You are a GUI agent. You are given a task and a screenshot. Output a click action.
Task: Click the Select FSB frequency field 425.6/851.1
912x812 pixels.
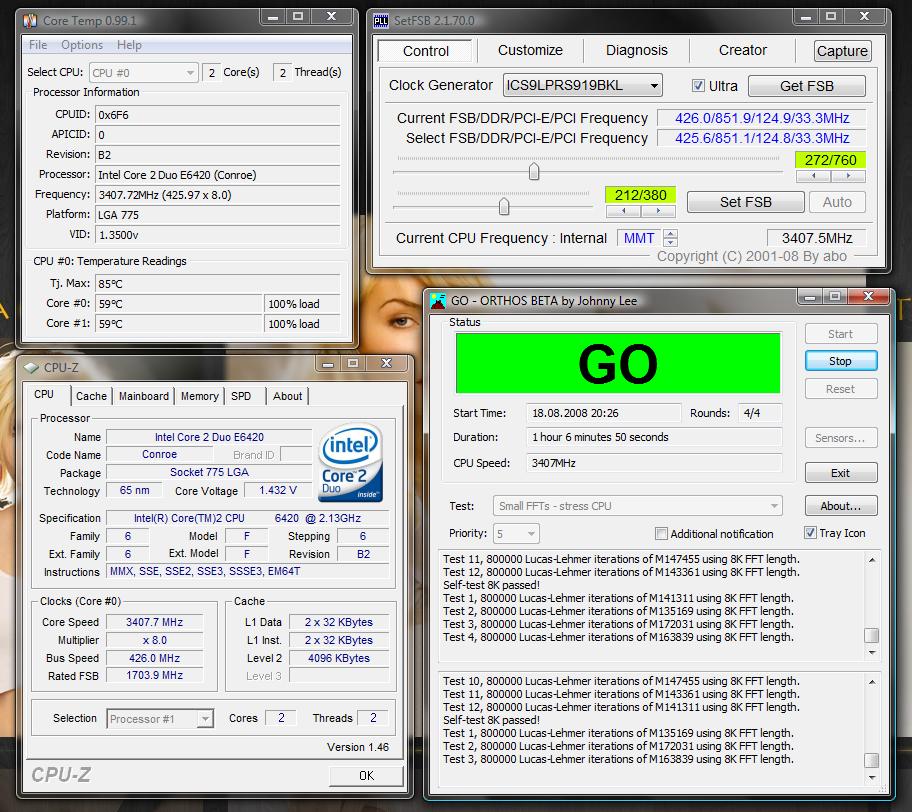762,138
